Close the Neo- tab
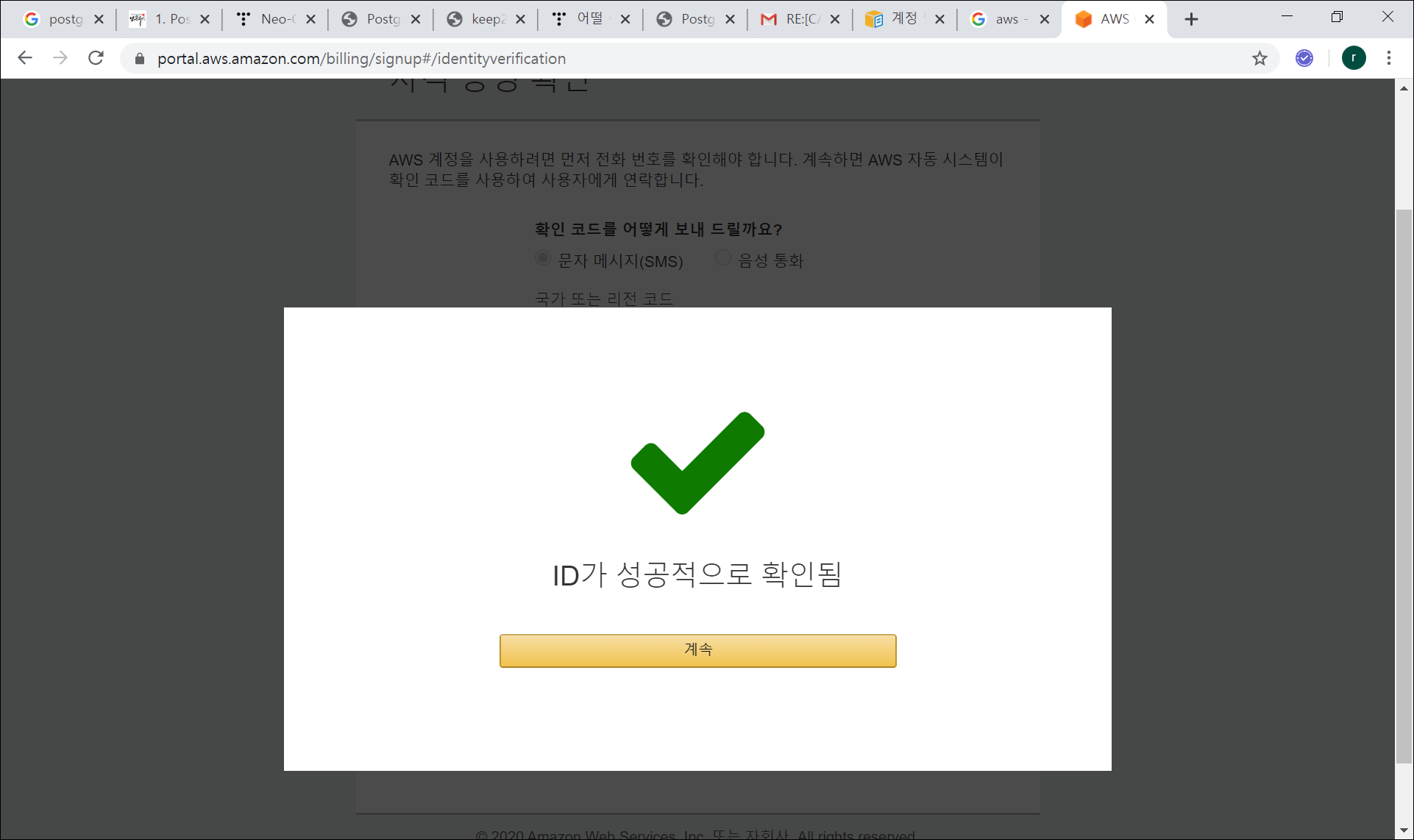Image resolution: width=1414 pixels, height=840 pixels. 310,20
